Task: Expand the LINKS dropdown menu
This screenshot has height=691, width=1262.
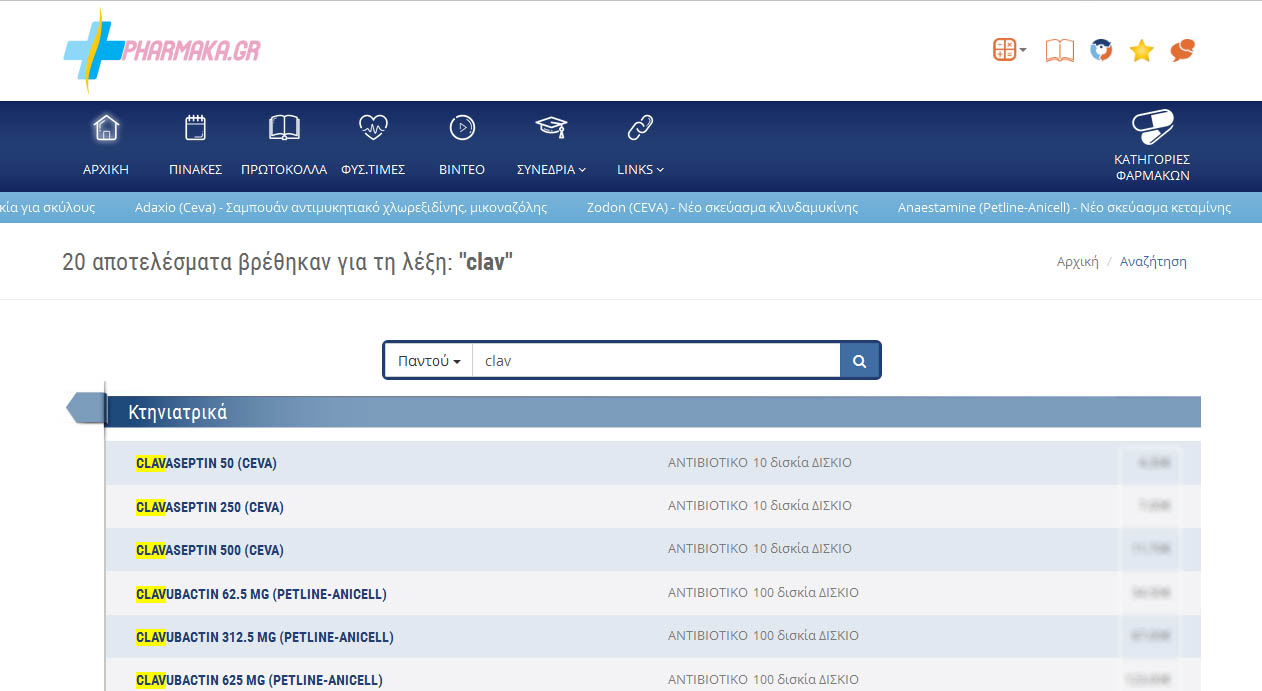Action: [x=640, y=146]
